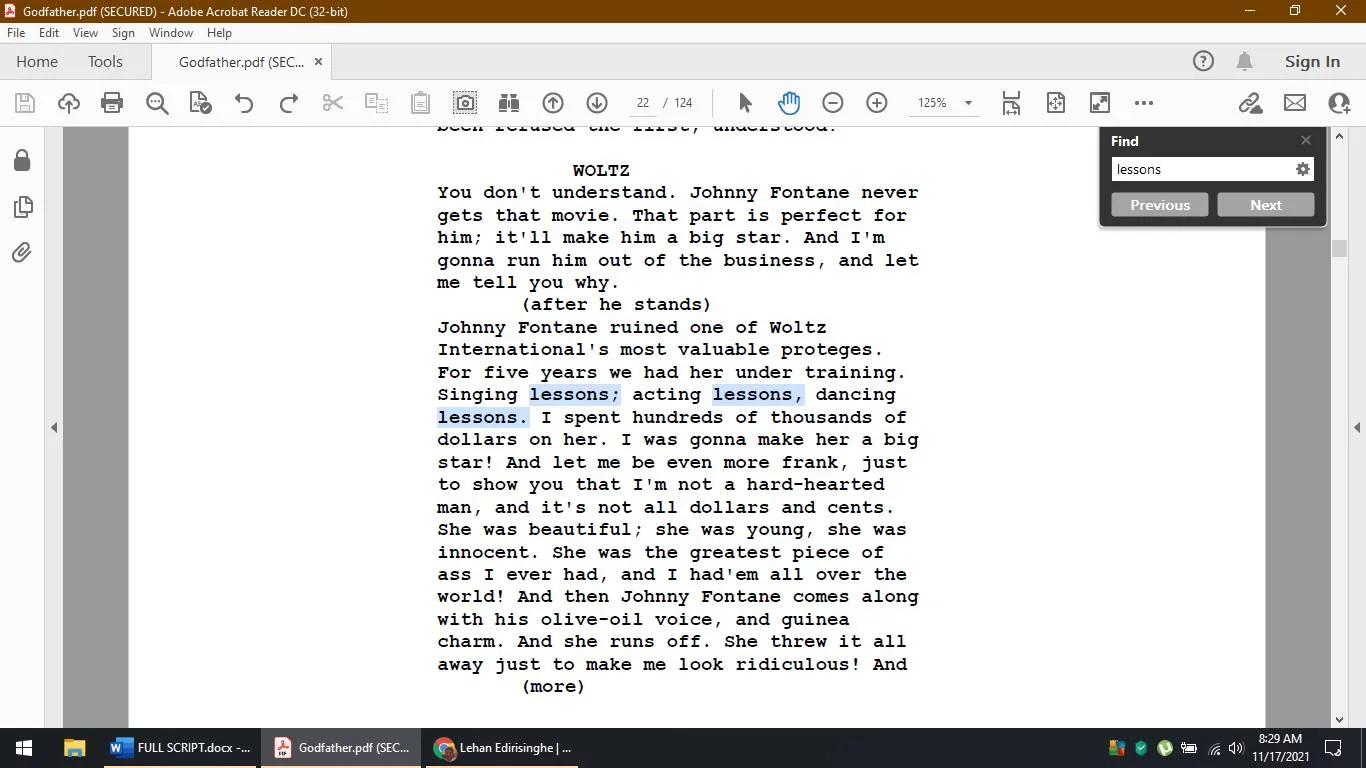Click the share with others person icon
Screen dimensions: 1366x768
tap(1339, 103)
